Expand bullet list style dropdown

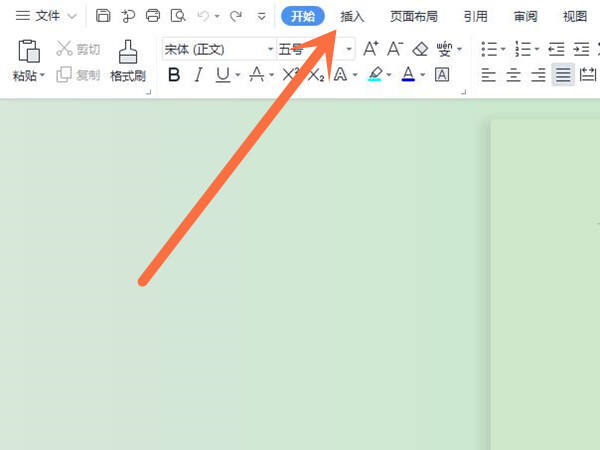[x=503, y=49]
